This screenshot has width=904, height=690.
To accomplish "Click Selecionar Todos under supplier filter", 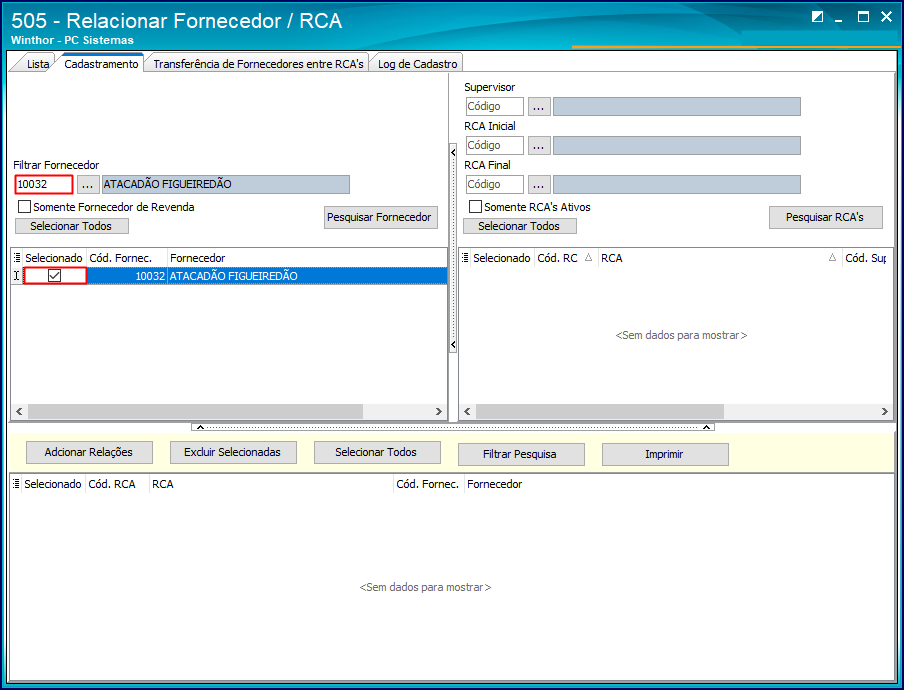I will [x=71, y=226].
